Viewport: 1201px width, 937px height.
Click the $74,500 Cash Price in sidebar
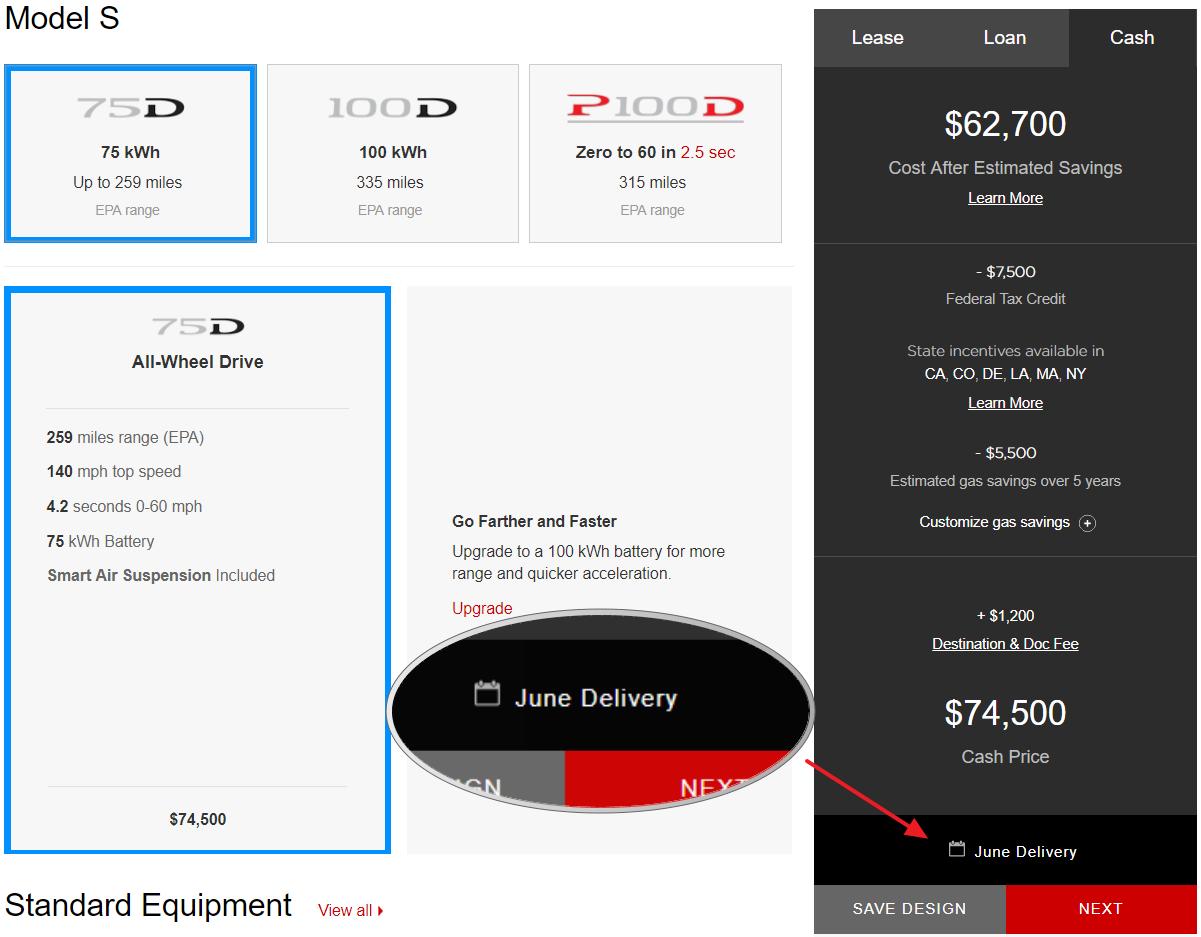(x=1005, y=713)
